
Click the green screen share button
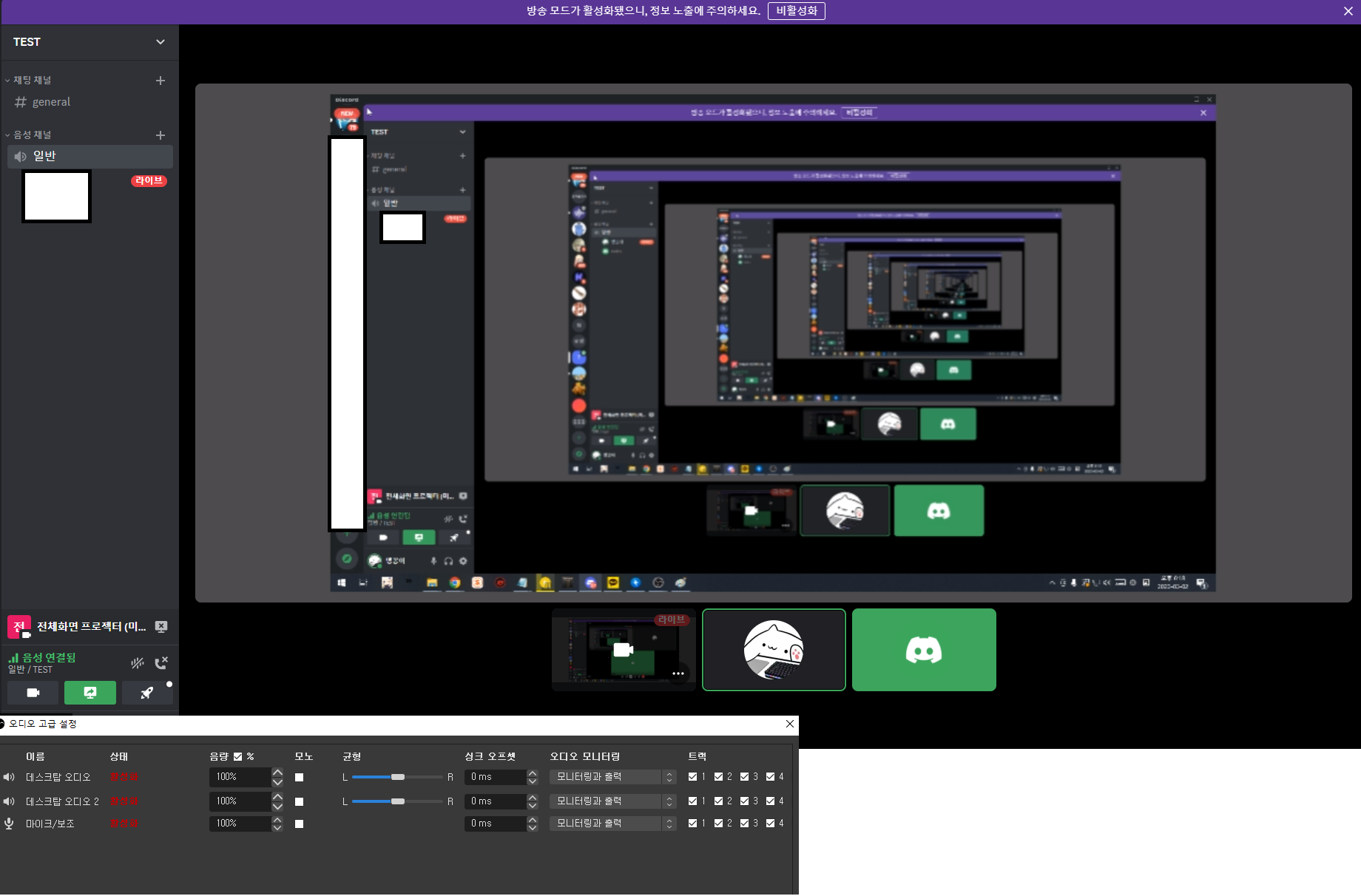pos(90,693)
